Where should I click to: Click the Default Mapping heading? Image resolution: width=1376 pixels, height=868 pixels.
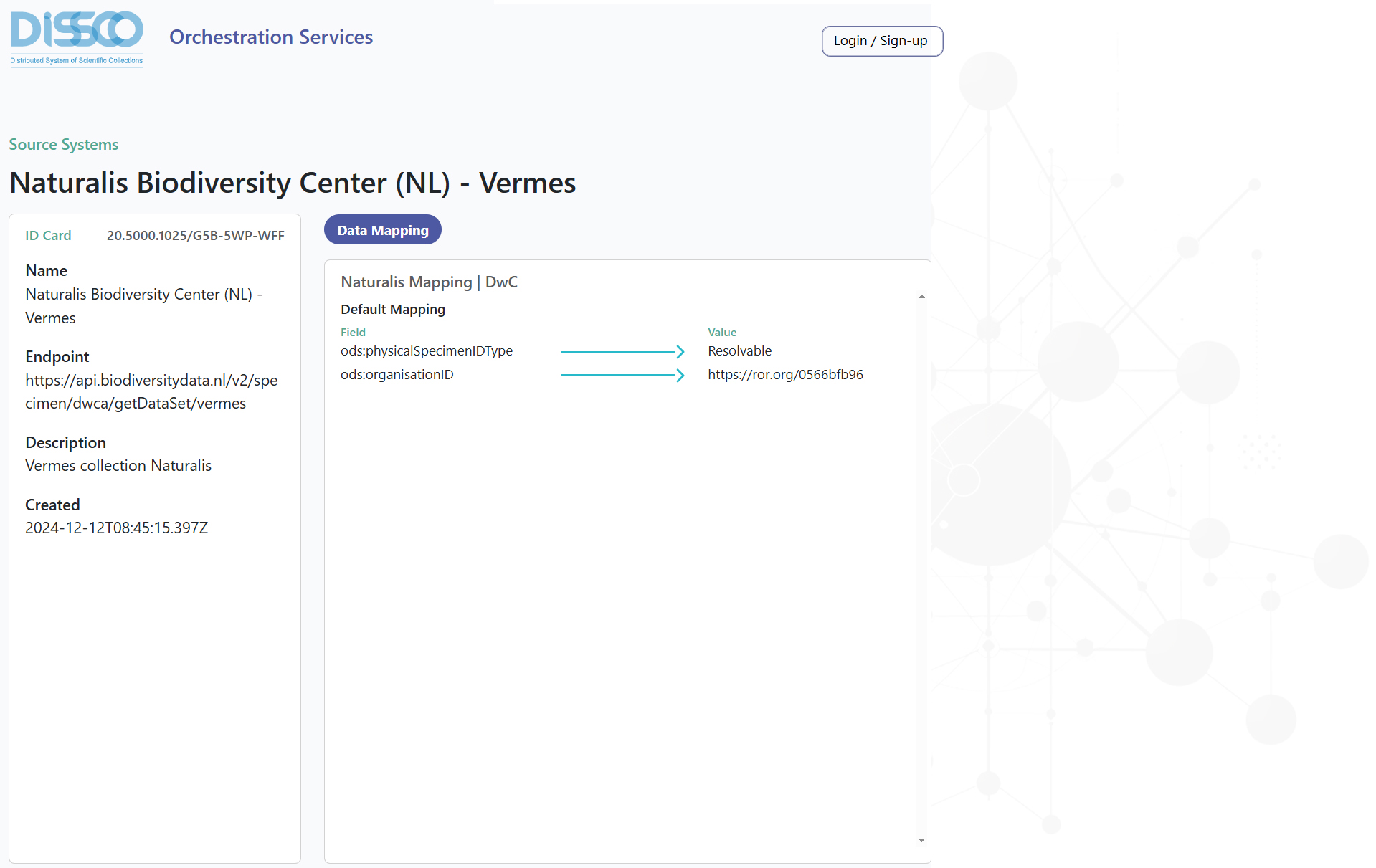[x=393, y=309]
